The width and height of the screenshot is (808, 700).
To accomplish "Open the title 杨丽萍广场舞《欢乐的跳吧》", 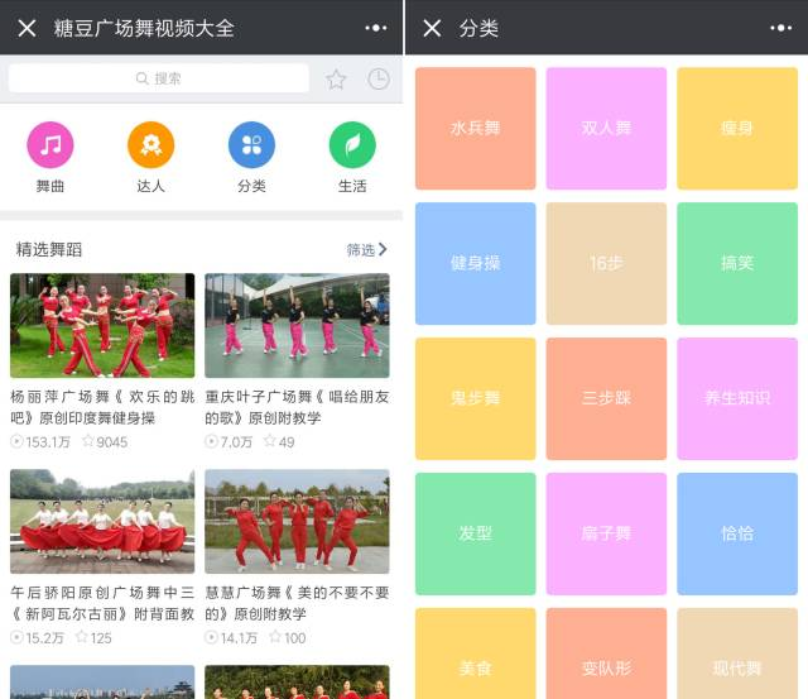I will (x=103, y=407).
